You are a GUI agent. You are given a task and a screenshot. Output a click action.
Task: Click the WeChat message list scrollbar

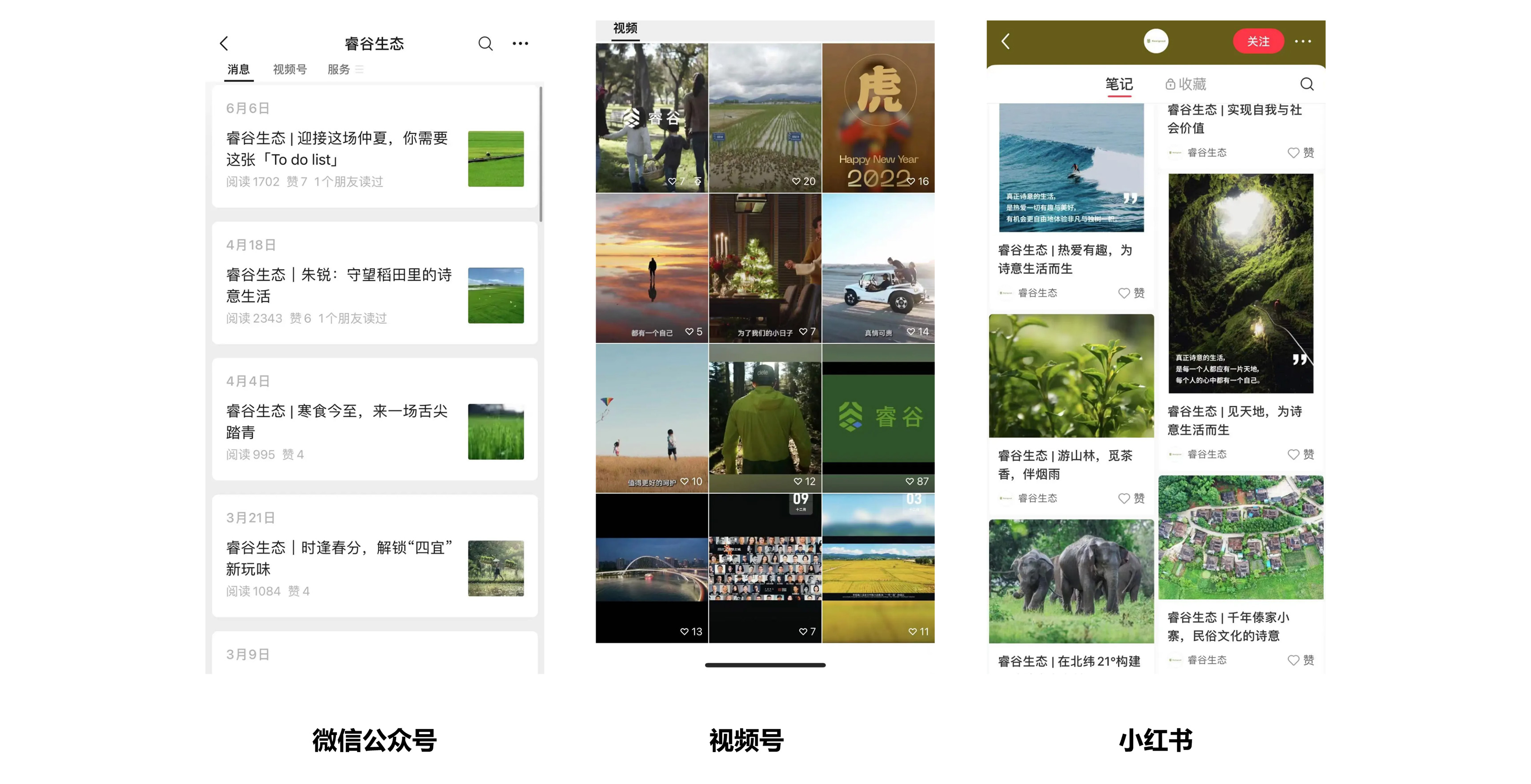(541, 155)
